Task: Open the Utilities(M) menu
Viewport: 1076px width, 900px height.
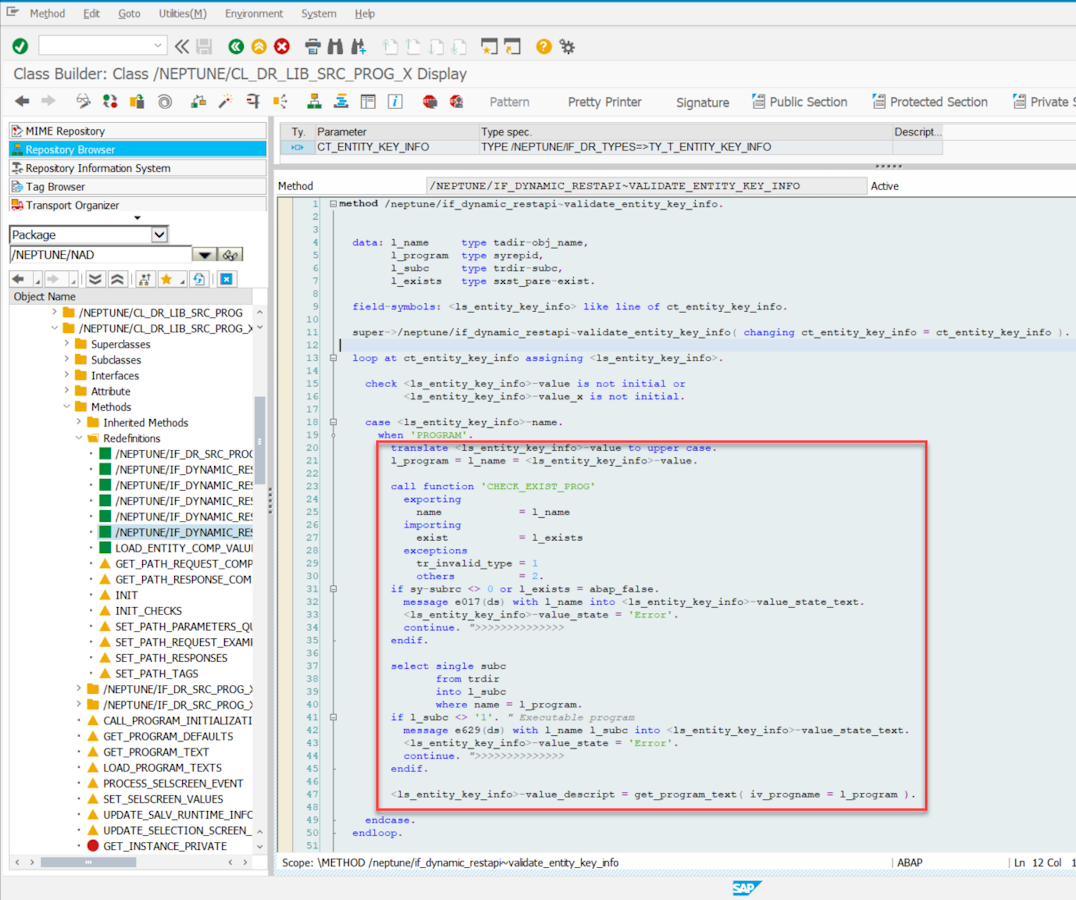Action: (x=182, y=14)
